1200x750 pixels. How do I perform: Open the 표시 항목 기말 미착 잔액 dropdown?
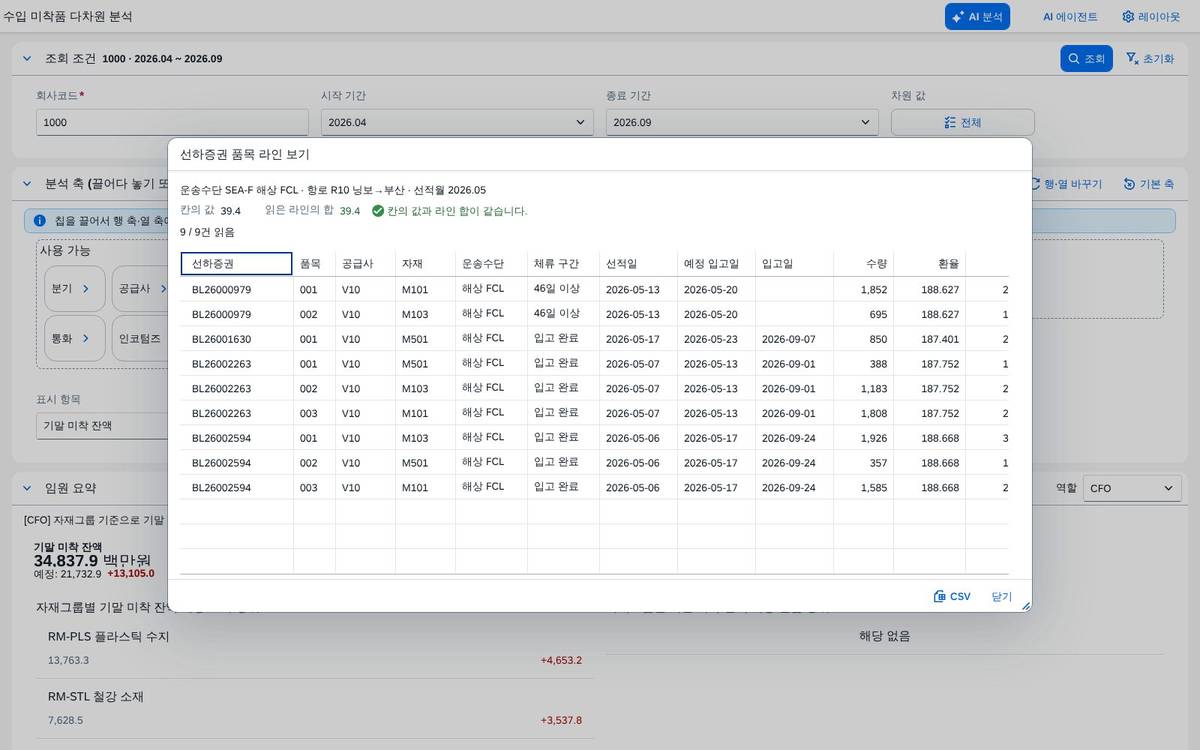pos(102,426)
